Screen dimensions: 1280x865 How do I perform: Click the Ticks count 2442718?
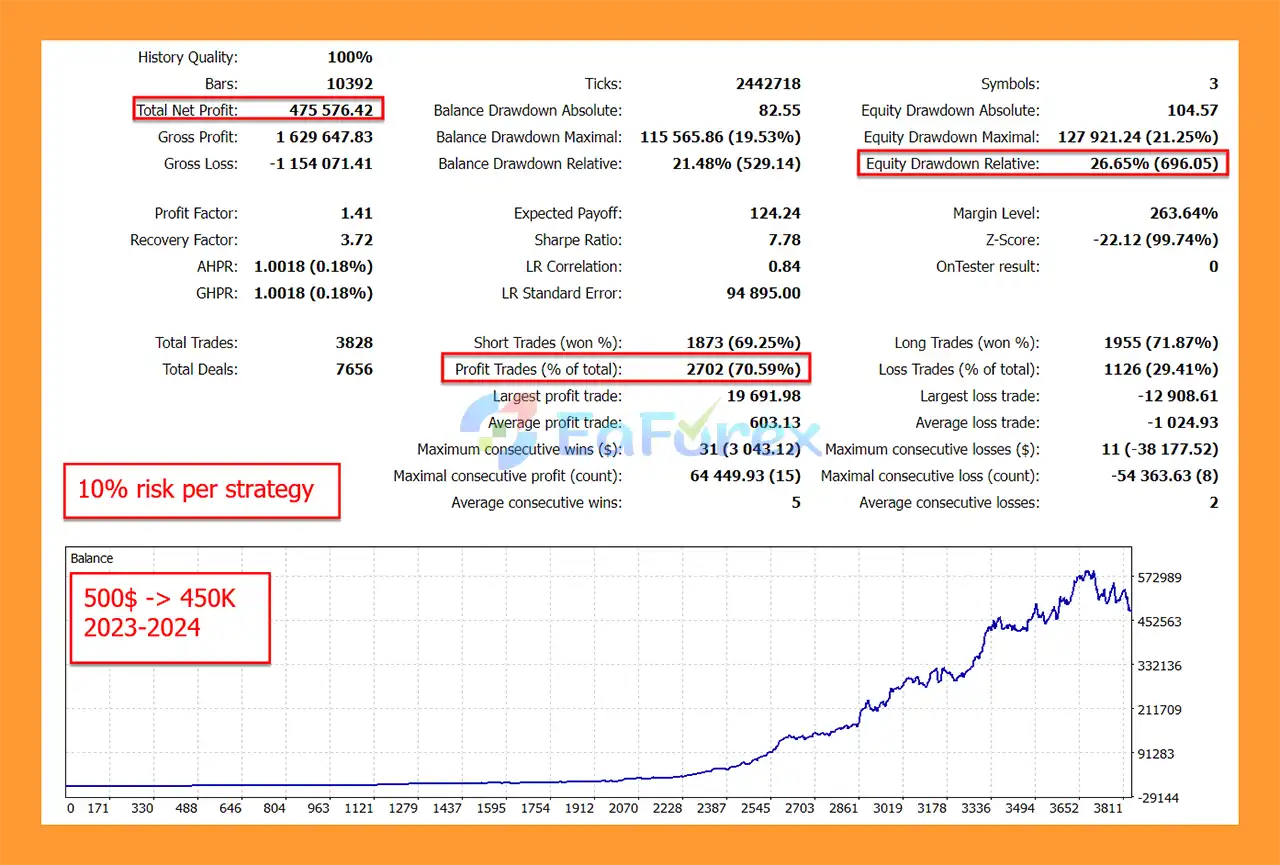(x=768, y=84)
